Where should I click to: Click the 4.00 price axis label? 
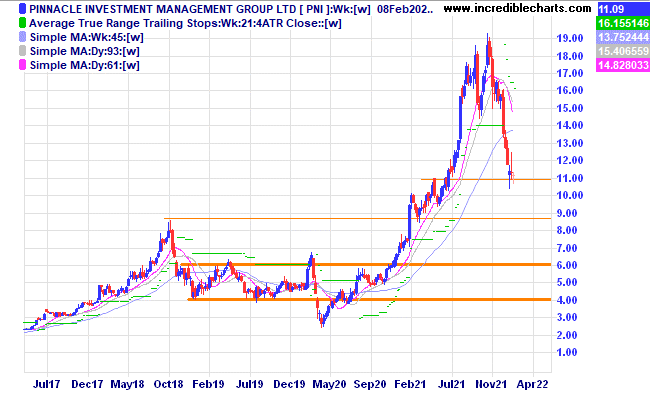[x=567, y=300]
